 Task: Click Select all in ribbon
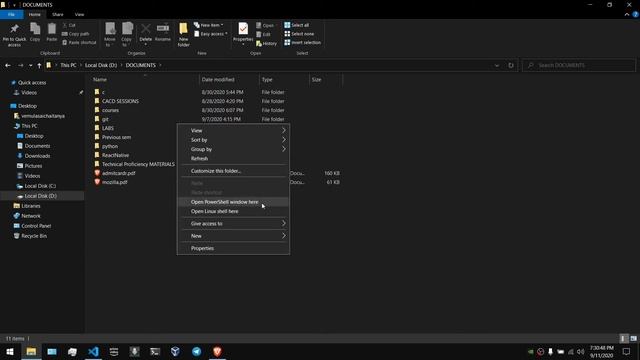[x=297, y=25]
